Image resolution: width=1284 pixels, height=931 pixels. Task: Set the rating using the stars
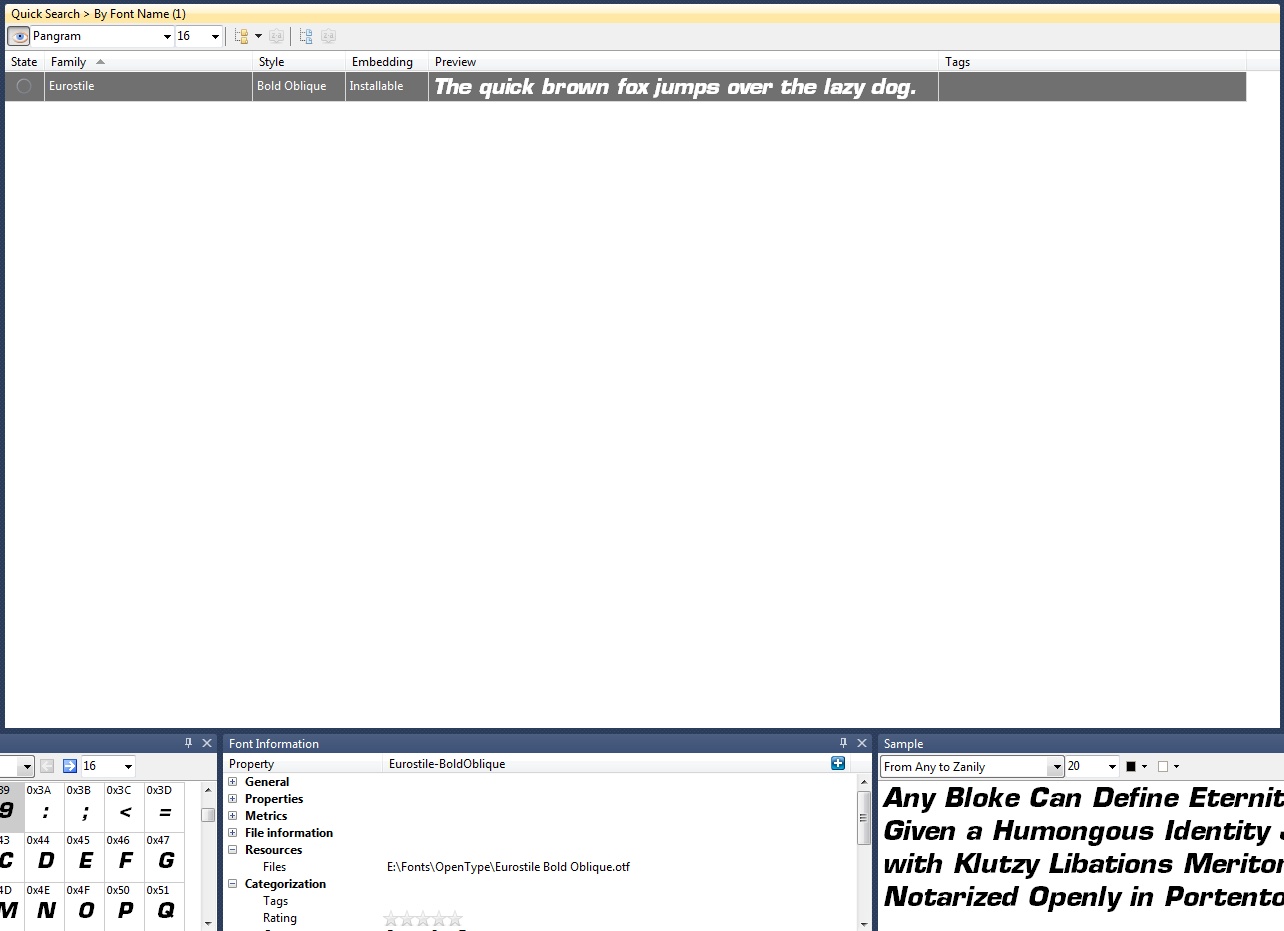coord(423,918)
